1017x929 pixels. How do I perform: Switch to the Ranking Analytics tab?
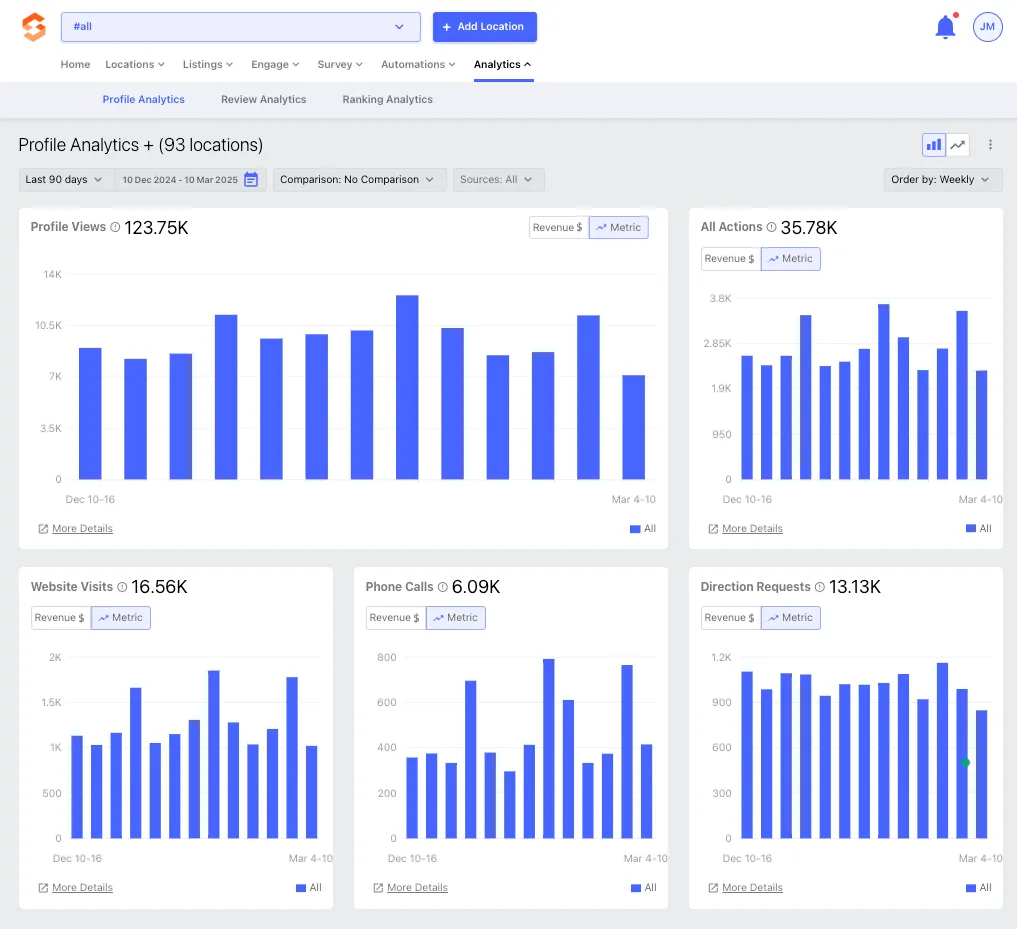(x=387, y=99)
